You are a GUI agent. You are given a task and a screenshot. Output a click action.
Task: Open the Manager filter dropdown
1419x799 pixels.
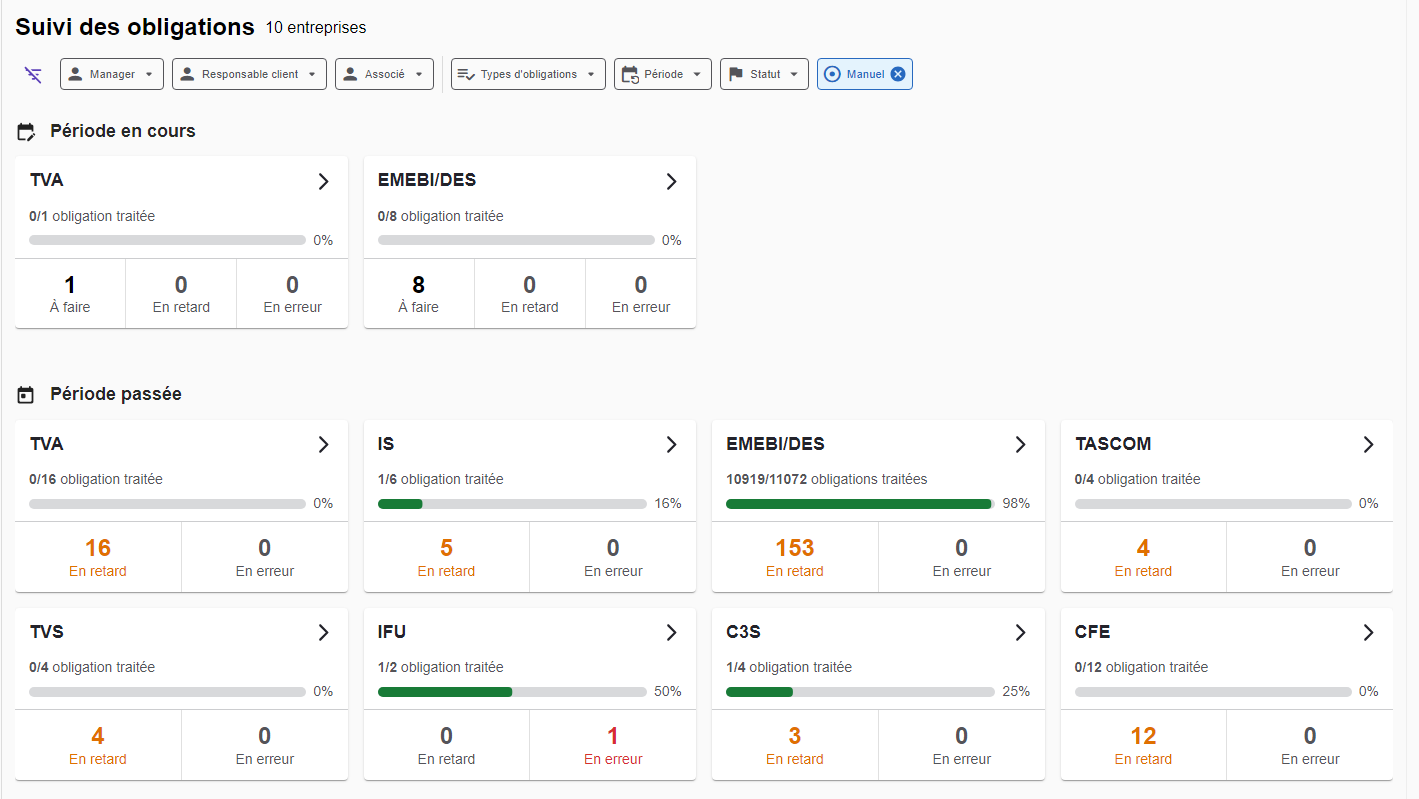[112, 74]
